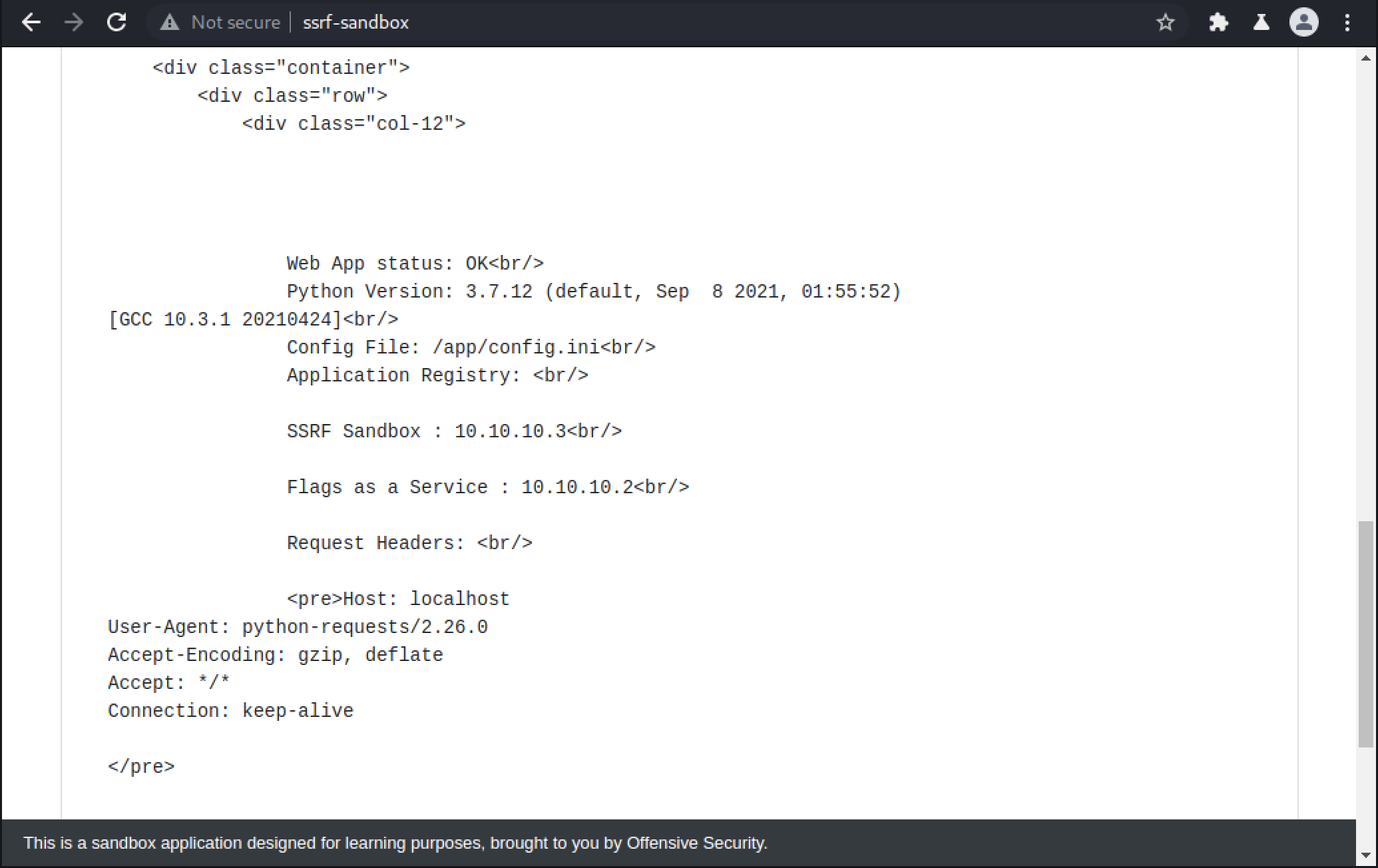Click the Forward navigation arrow
The image size is (1378, 868).
[x=74, y=23]
